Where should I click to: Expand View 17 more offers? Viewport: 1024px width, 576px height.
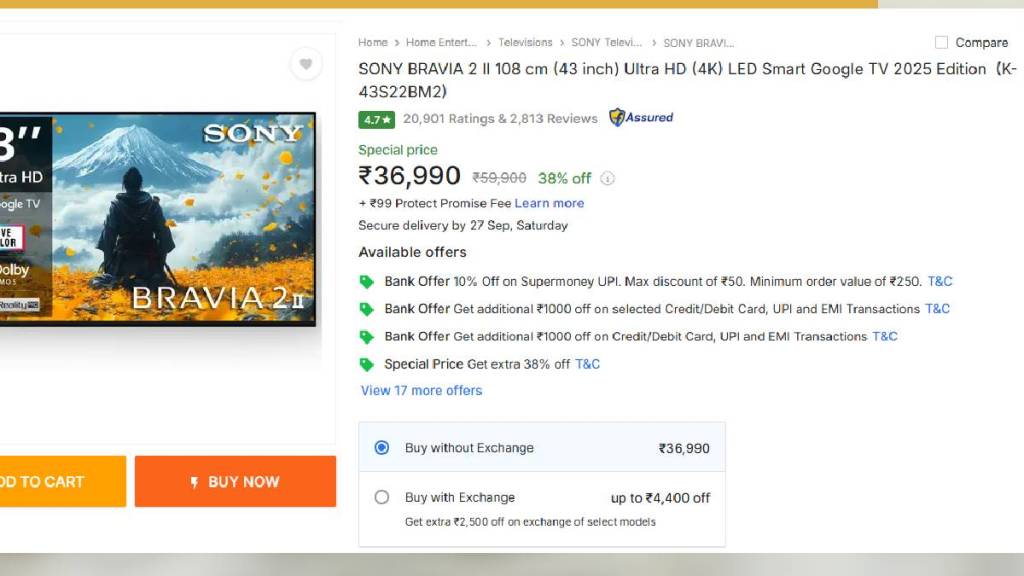(x=421, y=391)
